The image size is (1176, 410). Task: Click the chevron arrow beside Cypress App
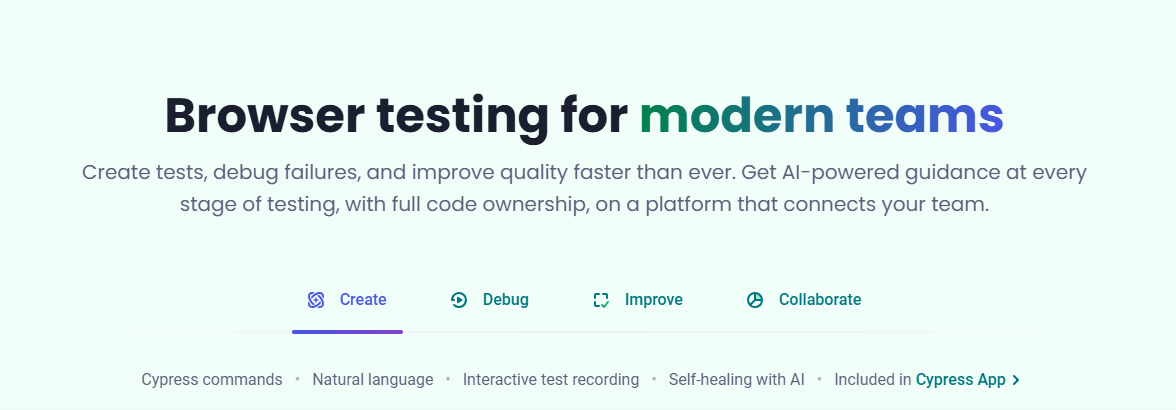click(x=1016, y=380)
